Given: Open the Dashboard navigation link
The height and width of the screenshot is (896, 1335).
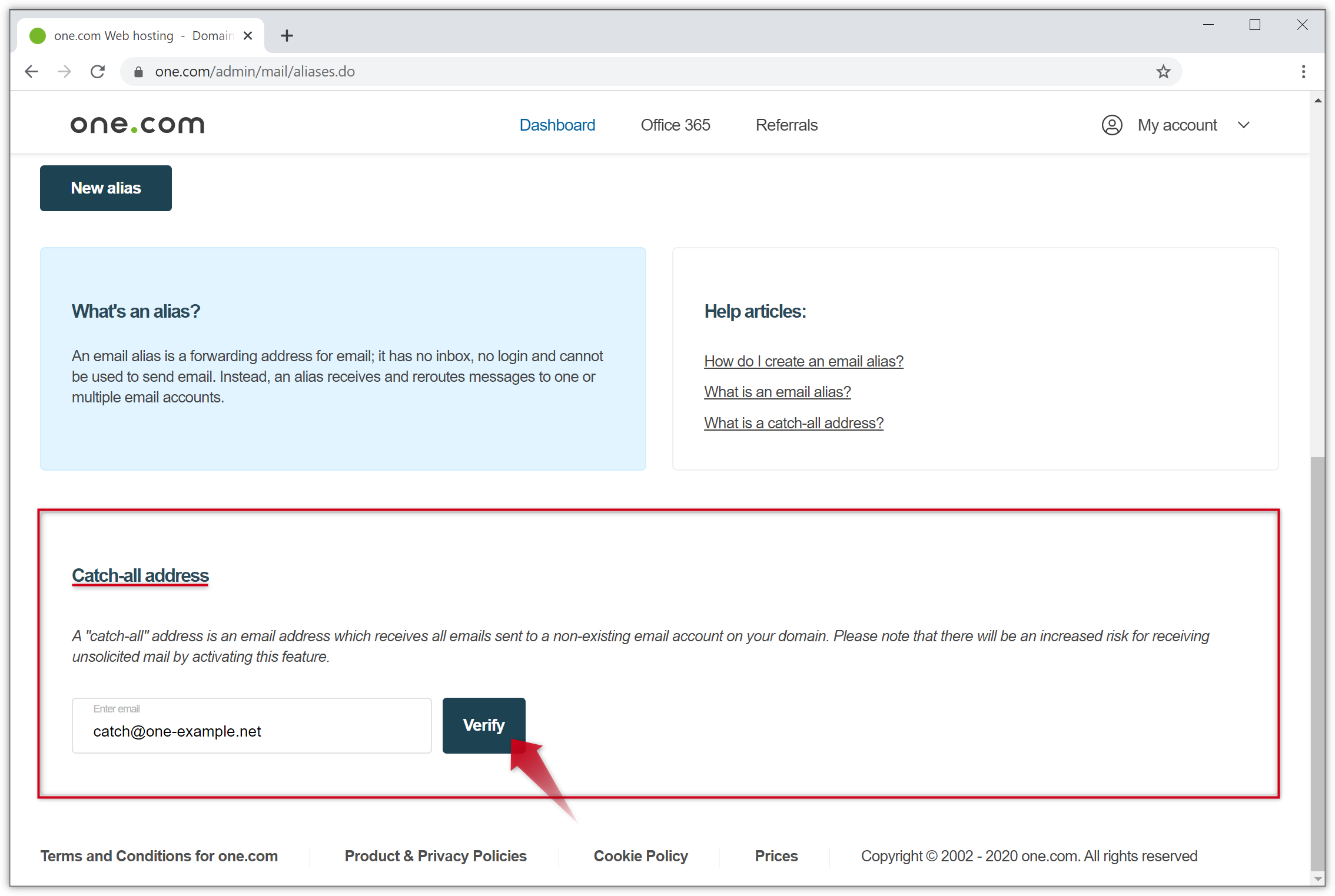Looking at the screenshot, I should (x=556, y=125).
